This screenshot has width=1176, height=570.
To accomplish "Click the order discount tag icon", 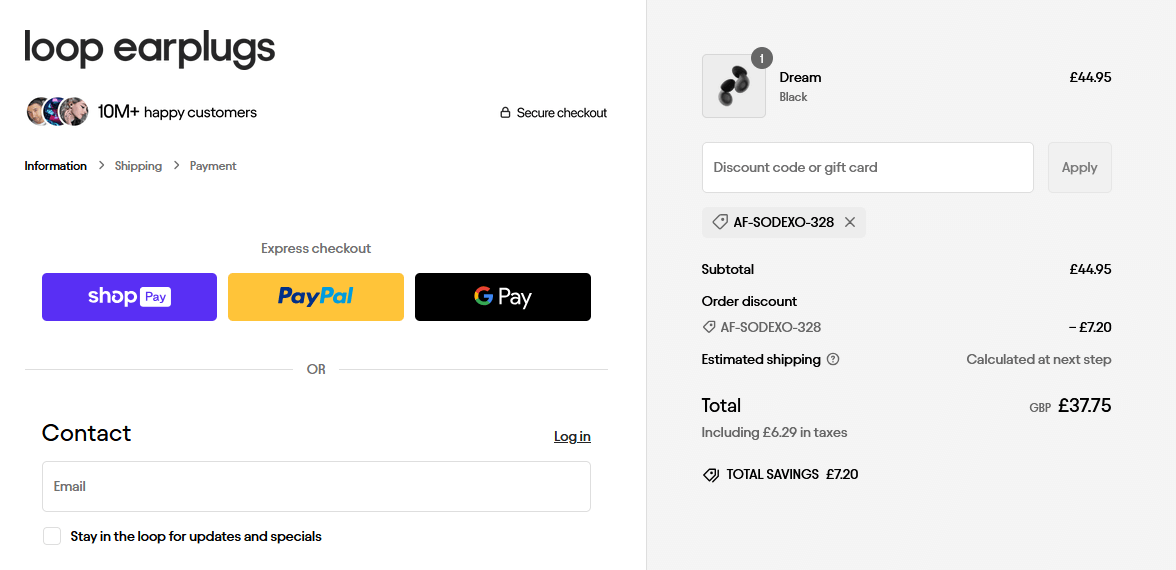I will (x=709, y=327).
